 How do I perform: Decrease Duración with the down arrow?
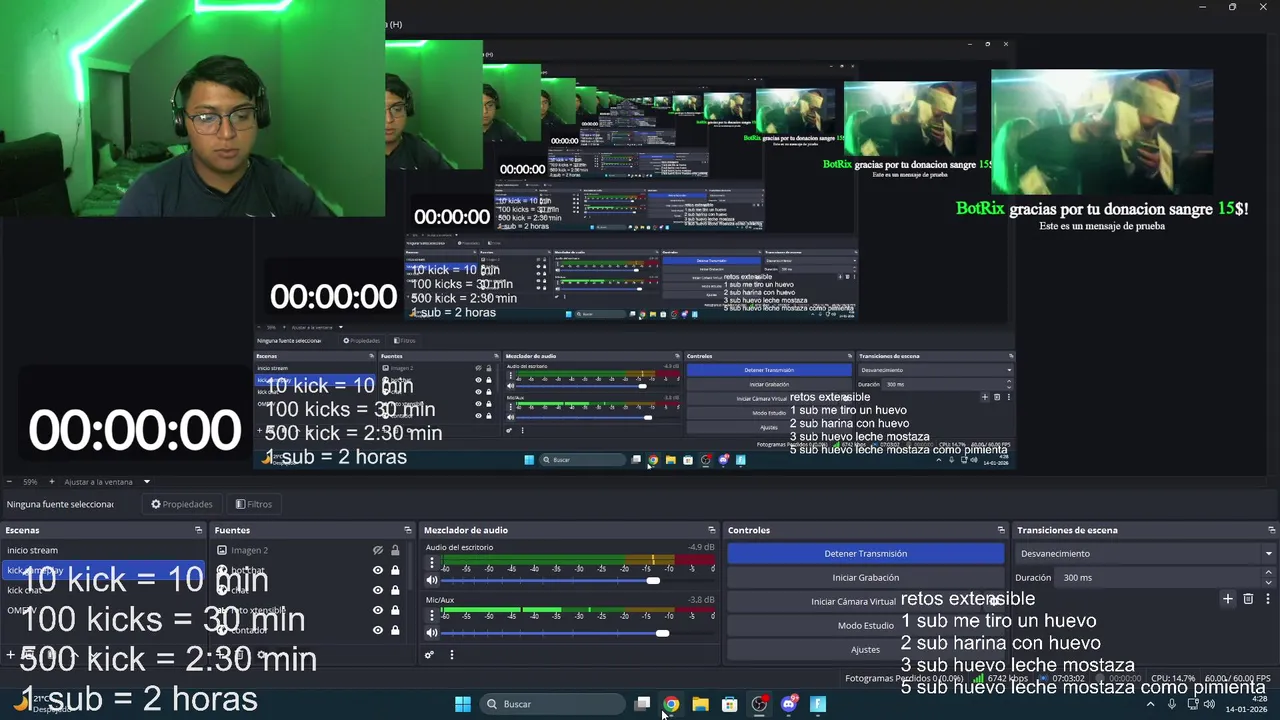(1268, 582)
